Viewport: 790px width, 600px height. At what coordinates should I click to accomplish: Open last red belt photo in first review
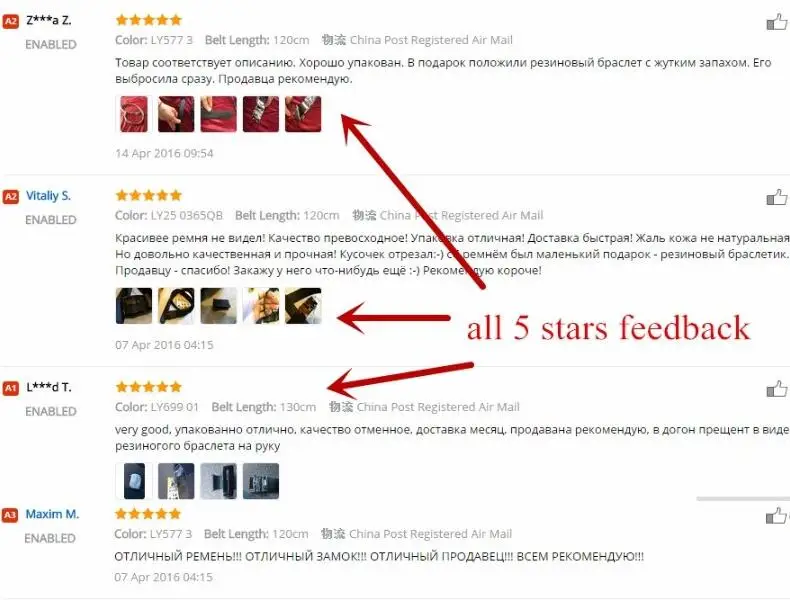[303, 114]
